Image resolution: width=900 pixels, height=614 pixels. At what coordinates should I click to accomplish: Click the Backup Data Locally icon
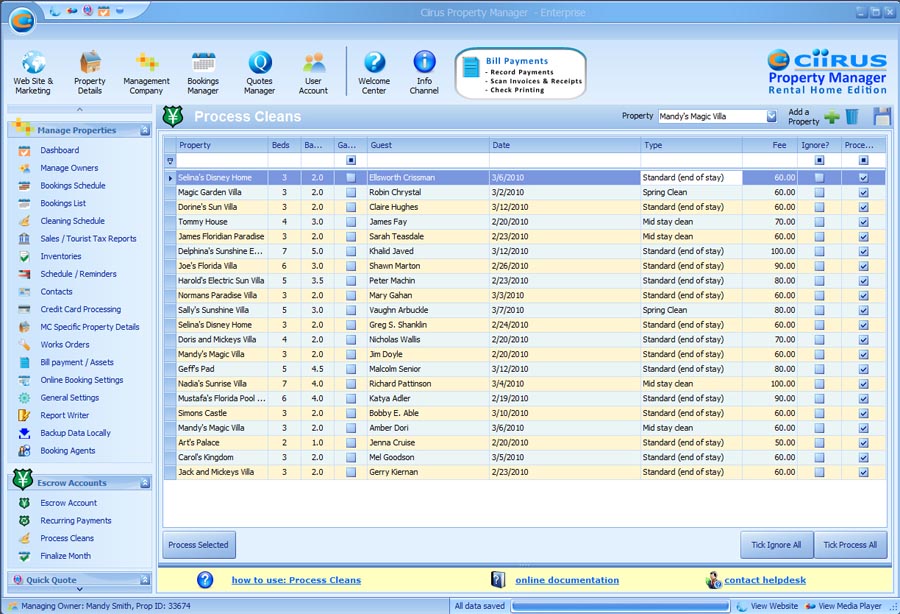[24, 433]
